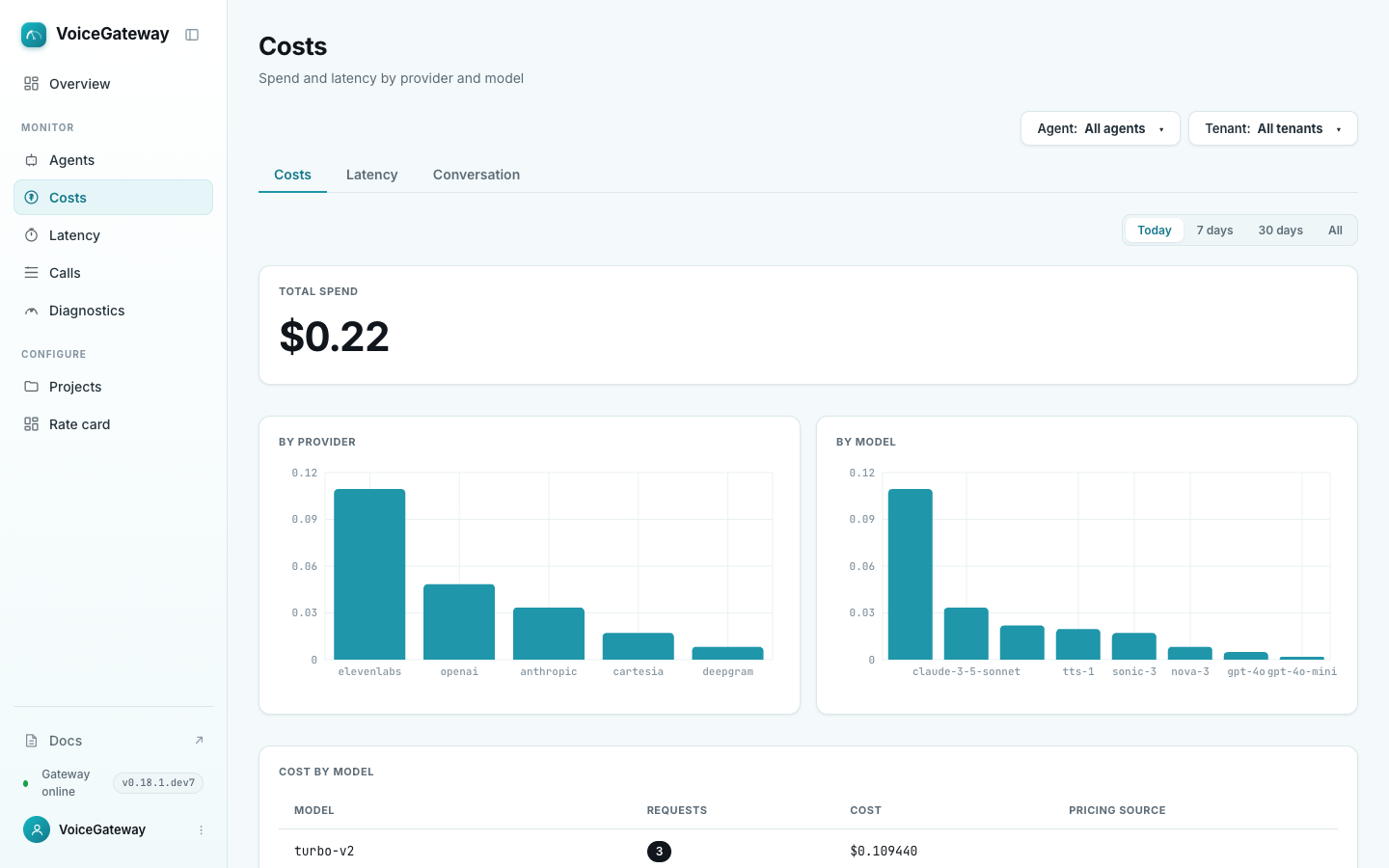Screen dimensions: 1389x868
Task: Navigate to Calls
Action: click(x=113, y=273)
